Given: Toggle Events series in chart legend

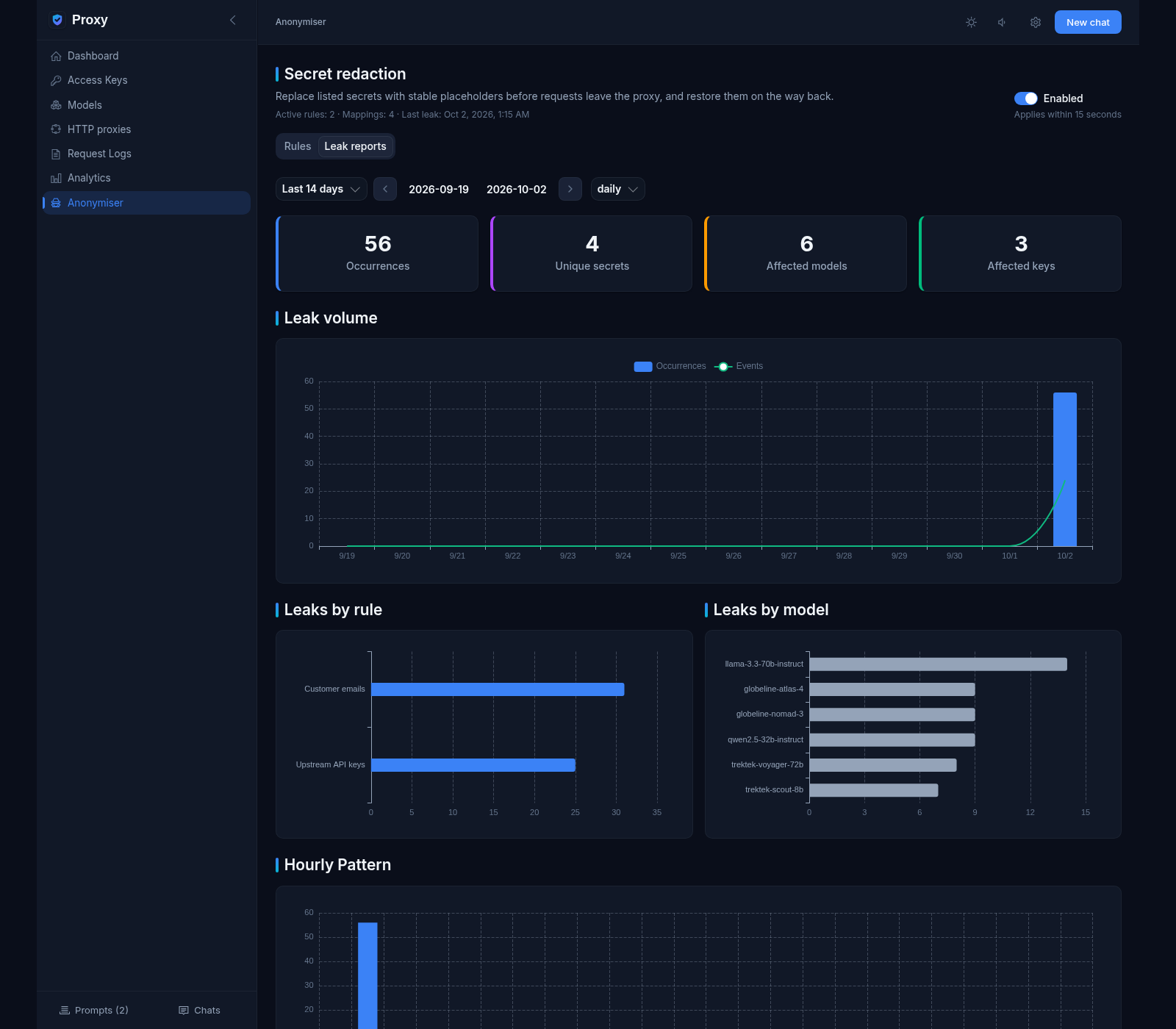Looking at the screenshot, I should coord(739,366).
